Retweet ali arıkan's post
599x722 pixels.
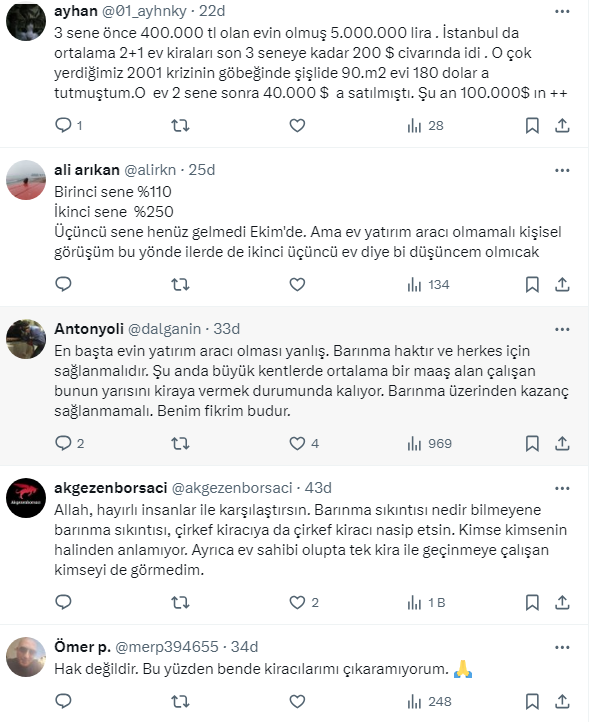[x=180, y=285]
